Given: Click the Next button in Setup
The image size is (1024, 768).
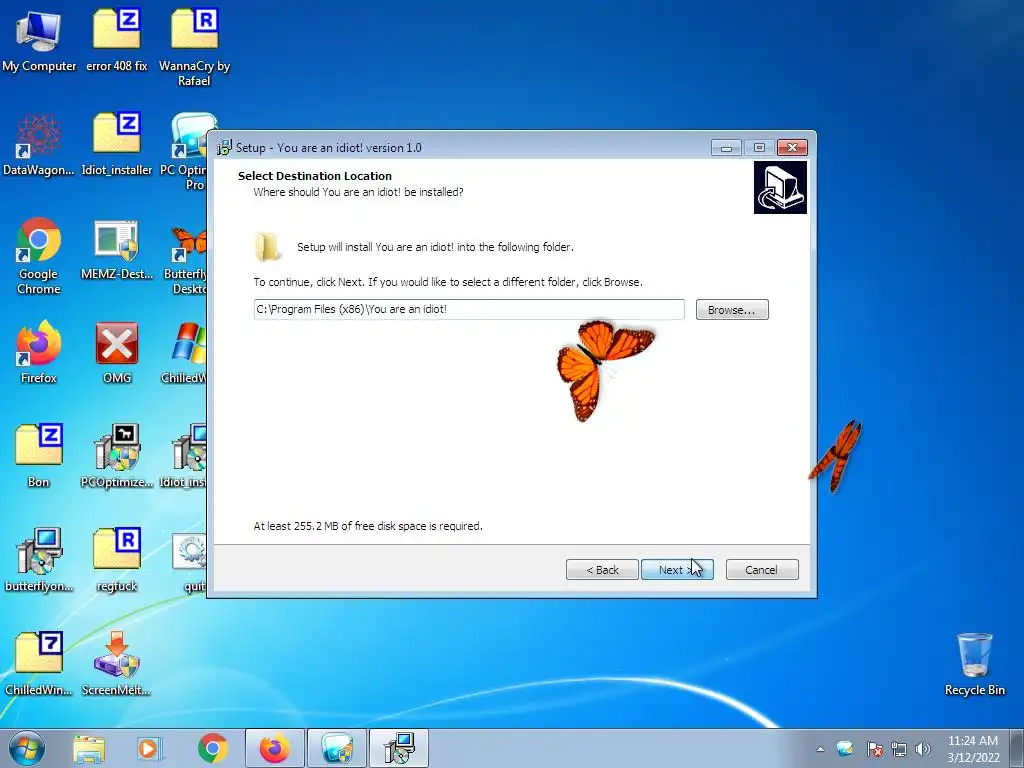Looking at the screenshot, I should 677,569.
